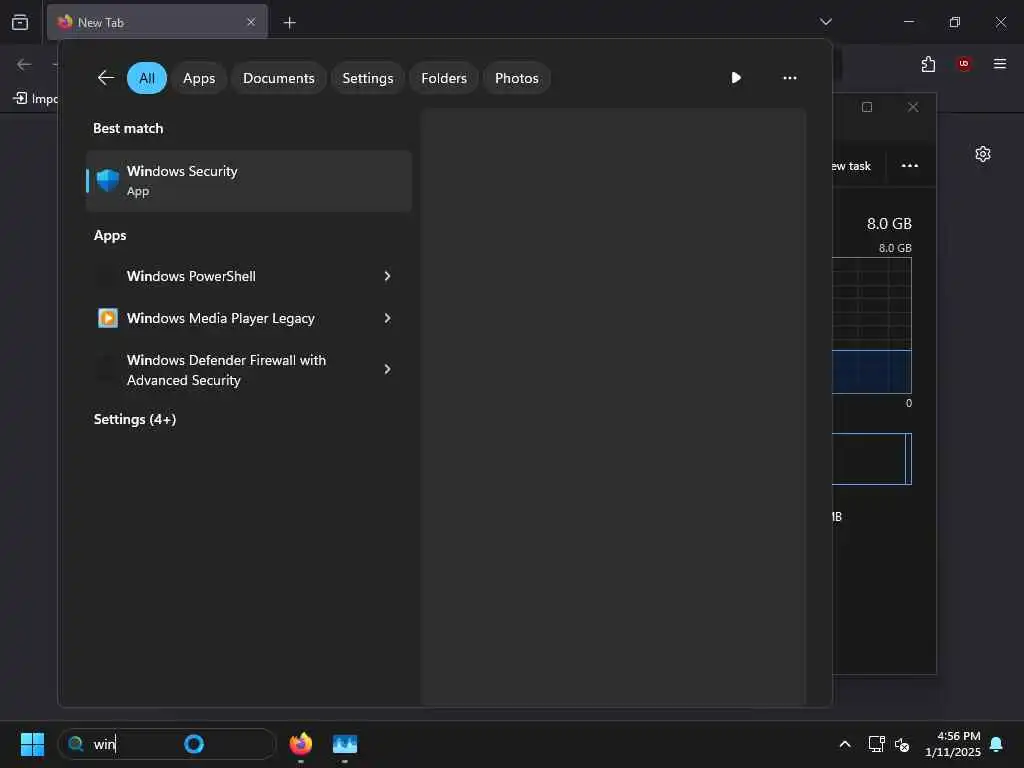1024x768 pixels.
Task: Open the Firefox hamburger application menu
Action: tap(999, 63)
